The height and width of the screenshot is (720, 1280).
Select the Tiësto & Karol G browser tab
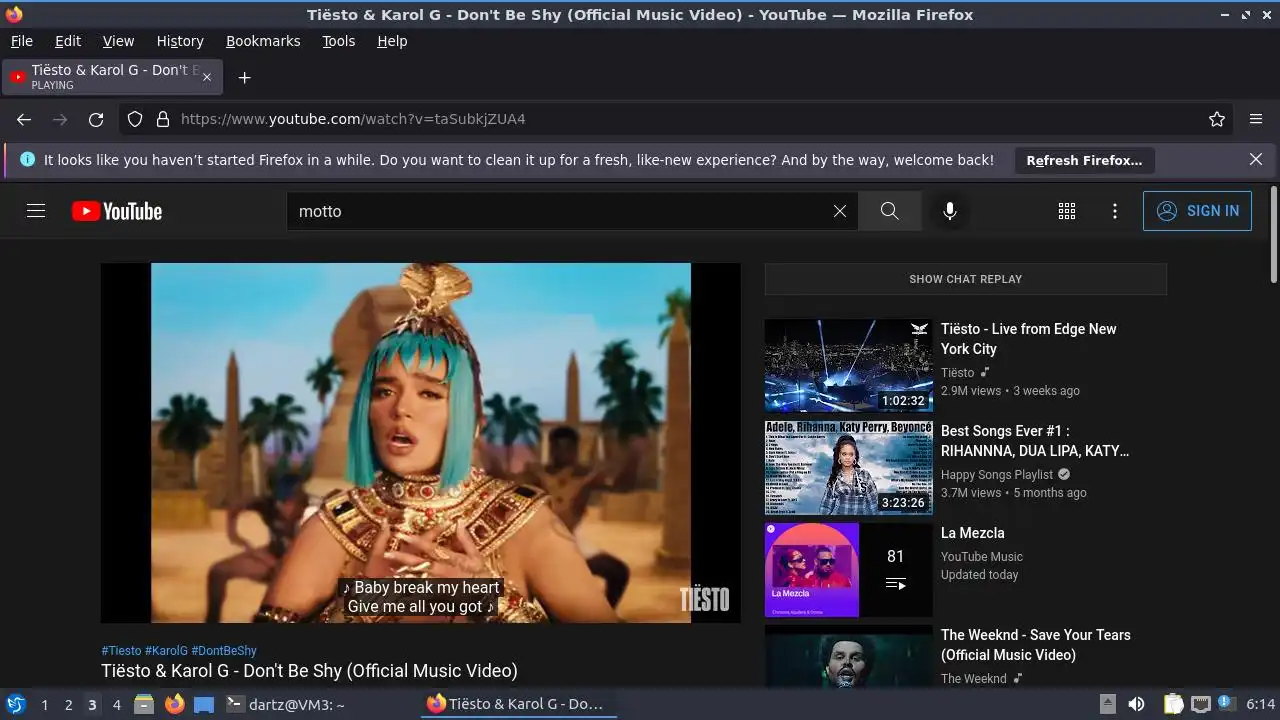(x=112, y=77)
